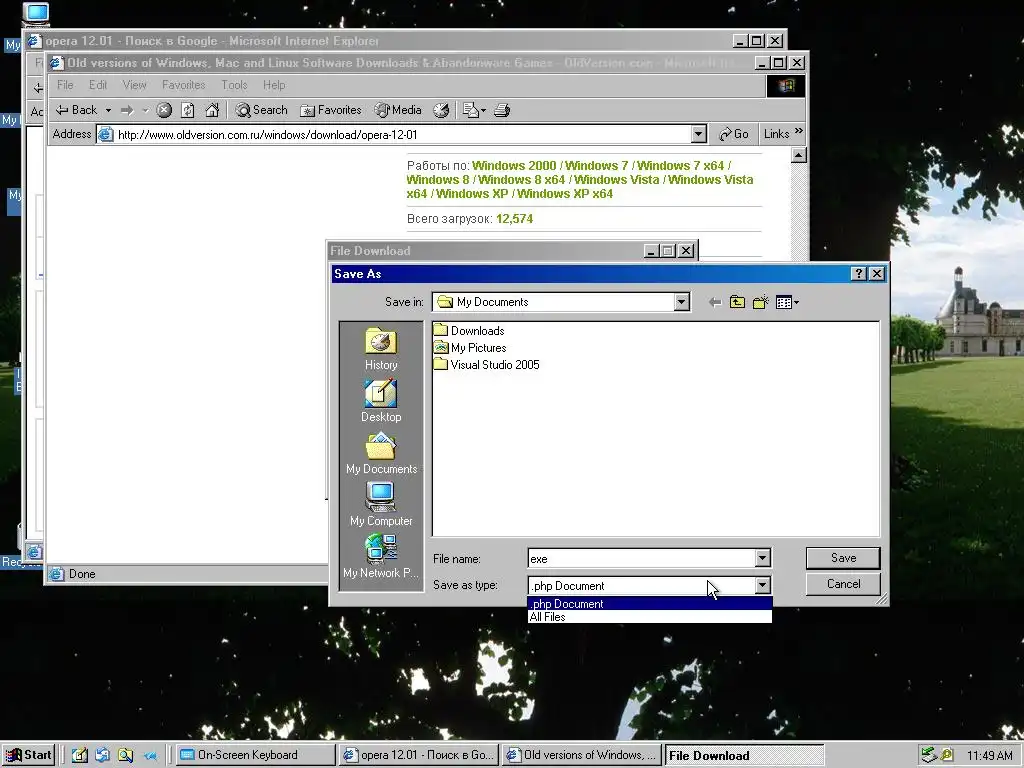The width and height of the screenshot is (1024, 768).
Task: Switch to On-Screen Keyboard taskbar button
Action: coord(255,755)
